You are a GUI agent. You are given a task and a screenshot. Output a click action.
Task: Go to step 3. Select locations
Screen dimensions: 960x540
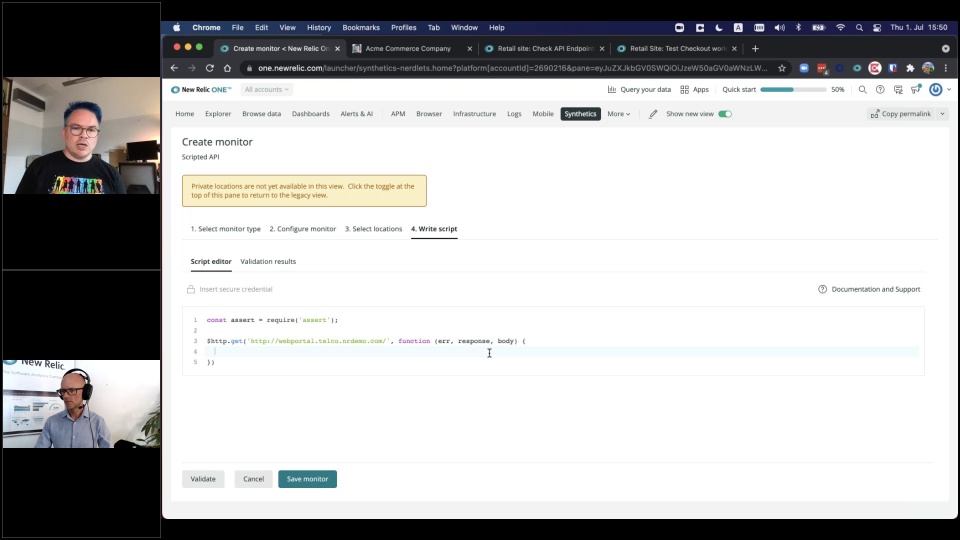click(x=373, y=229)
